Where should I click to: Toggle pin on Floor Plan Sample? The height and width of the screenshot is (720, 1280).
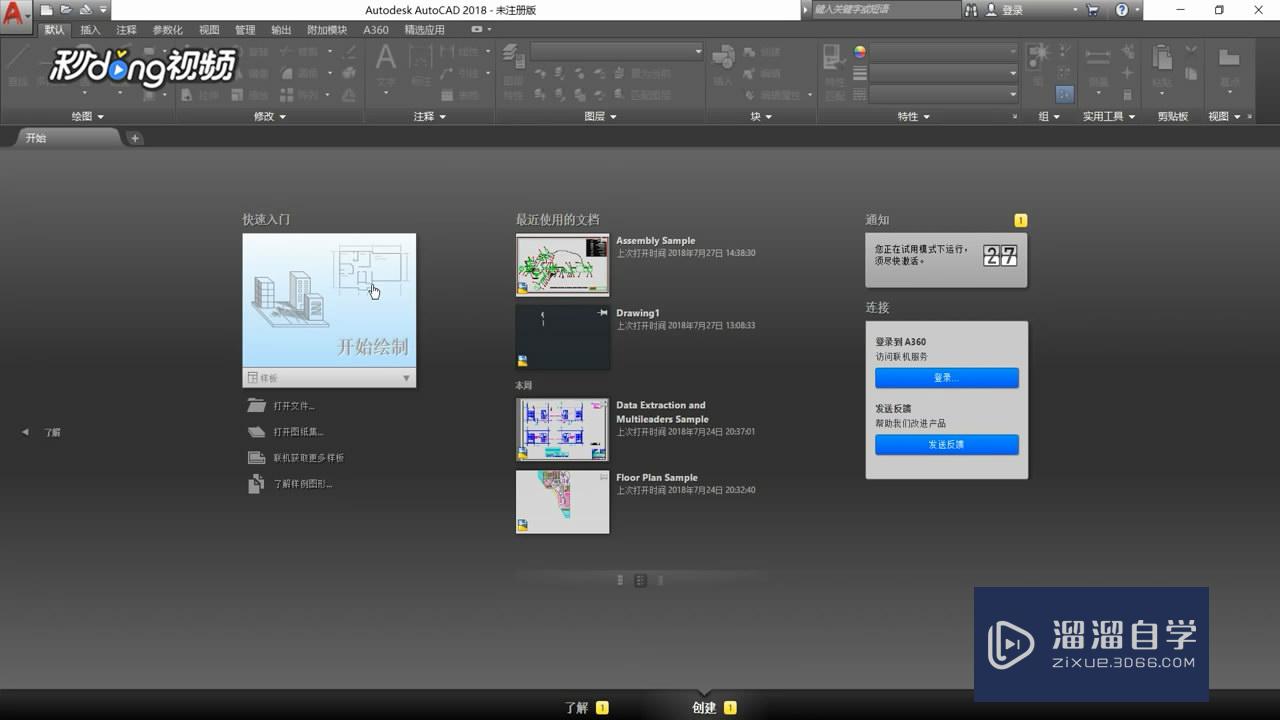(602, 479)
